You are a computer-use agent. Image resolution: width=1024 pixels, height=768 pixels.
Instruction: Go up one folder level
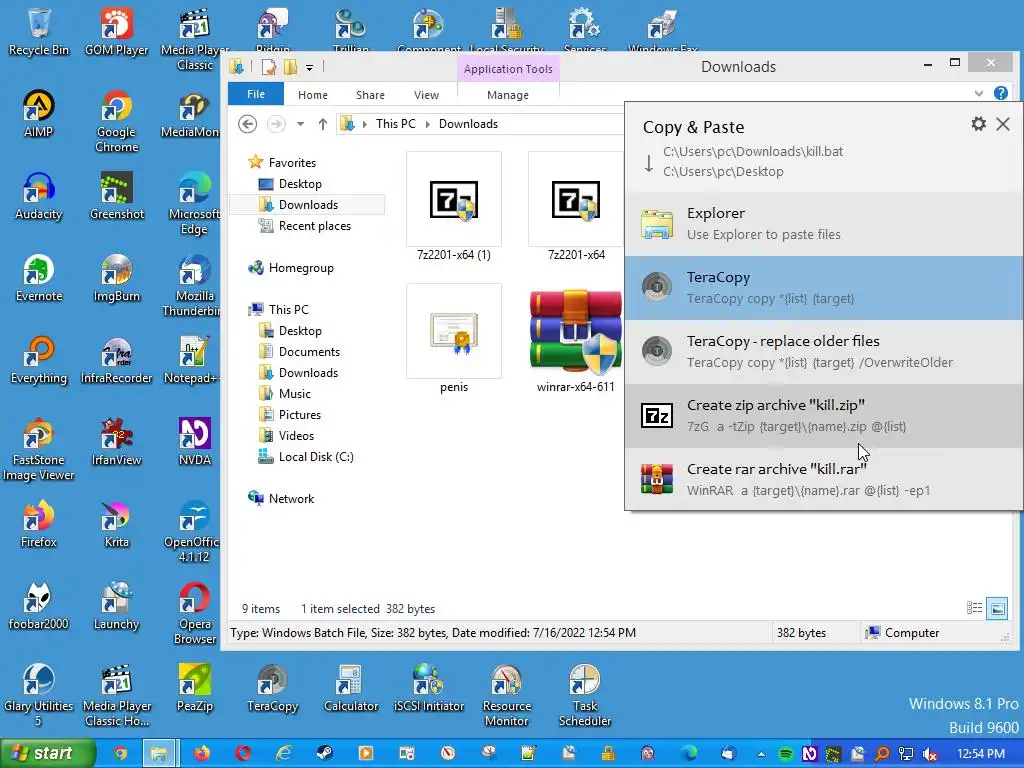(323, 123)
